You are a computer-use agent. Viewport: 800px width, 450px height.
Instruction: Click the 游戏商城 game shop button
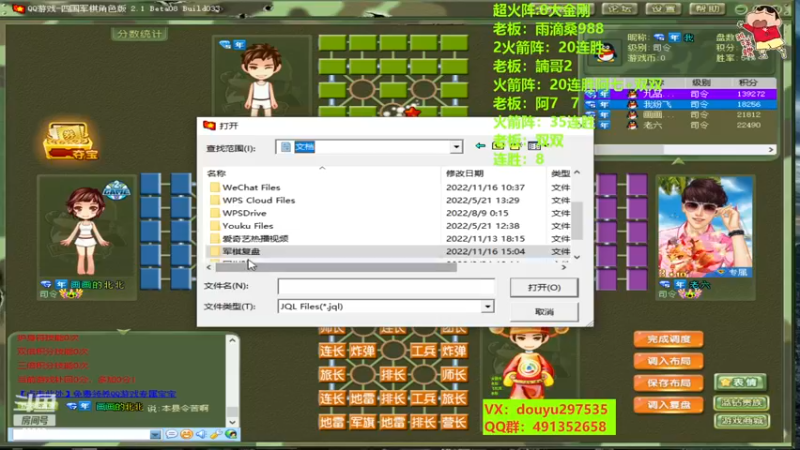(x=741, y=421)
